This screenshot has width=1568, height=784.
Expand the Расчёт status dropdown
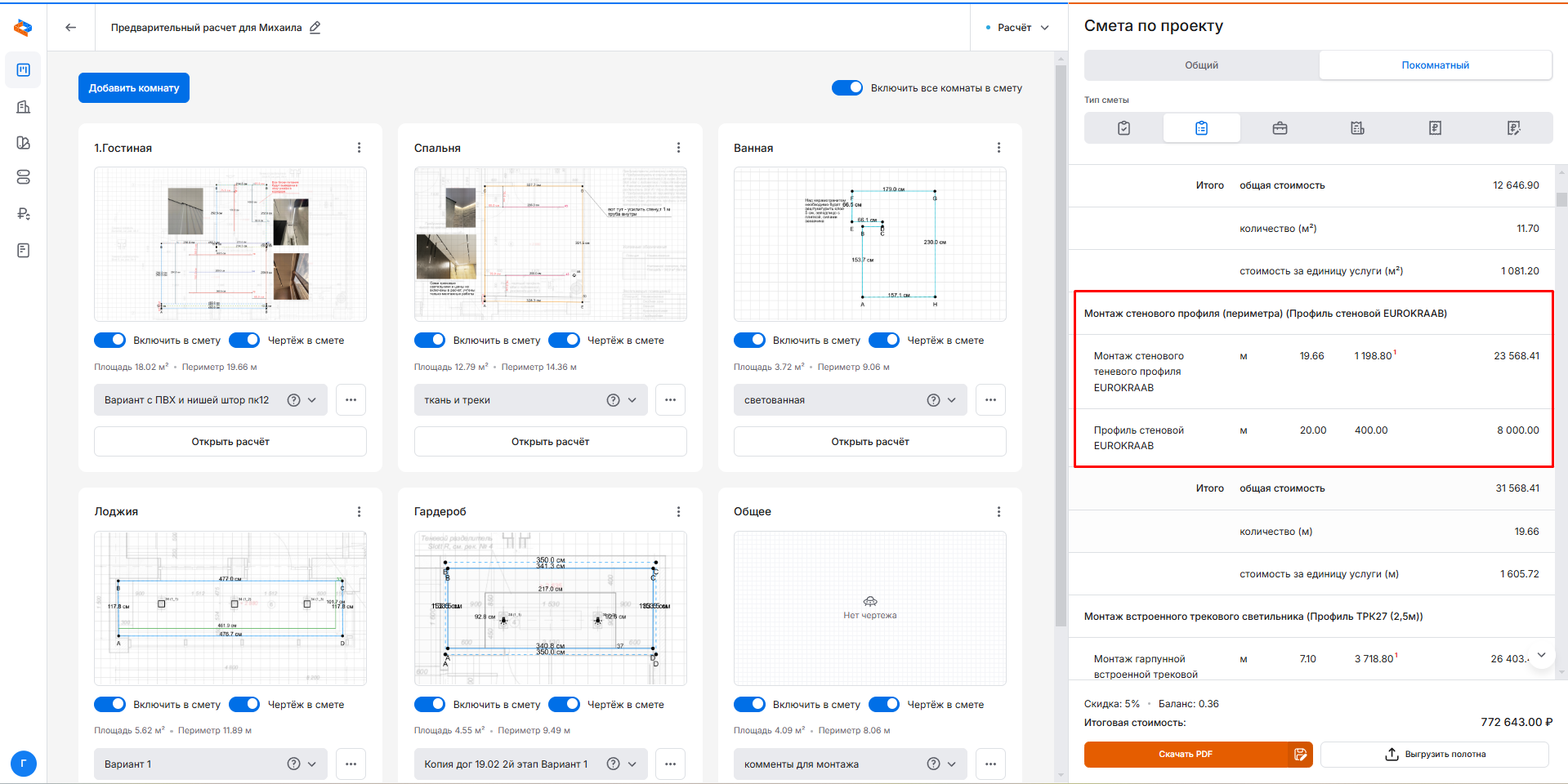point(1017,28)
